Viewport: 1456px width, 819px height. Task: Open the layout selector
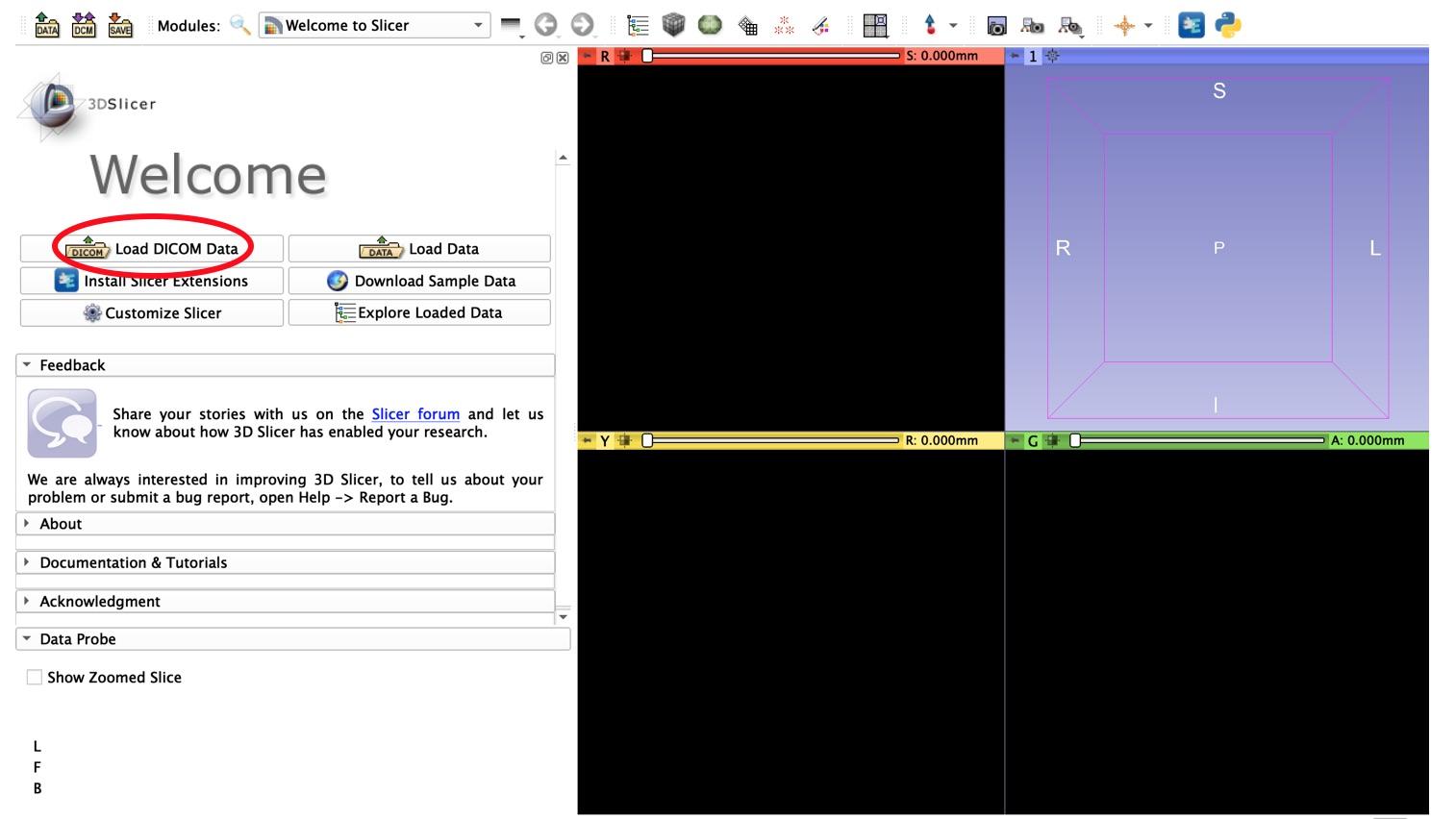pyautogui.click(x=875, y=25)
